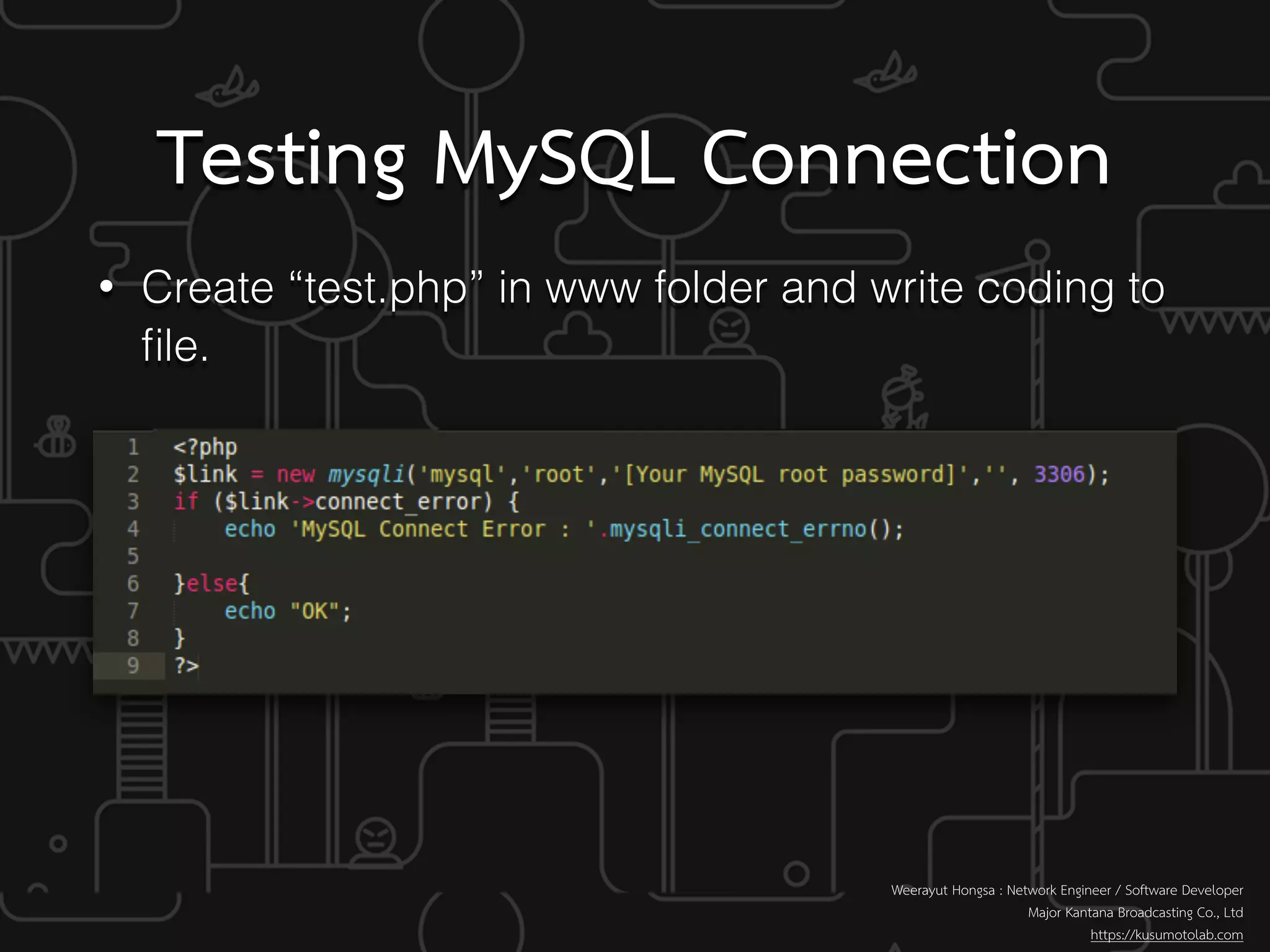Click the 'else' keyword on line 6
Viewport: 1270px width, 952px height.
click(x=211, y=583)
